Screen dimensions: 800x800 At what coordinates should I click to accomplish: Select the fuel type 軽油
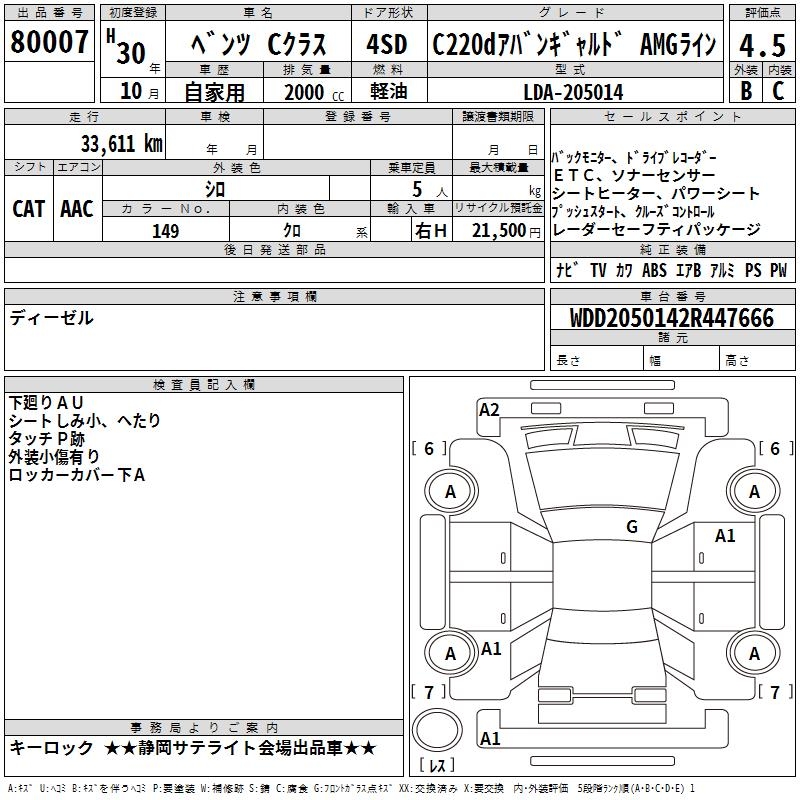coord(389,91)
